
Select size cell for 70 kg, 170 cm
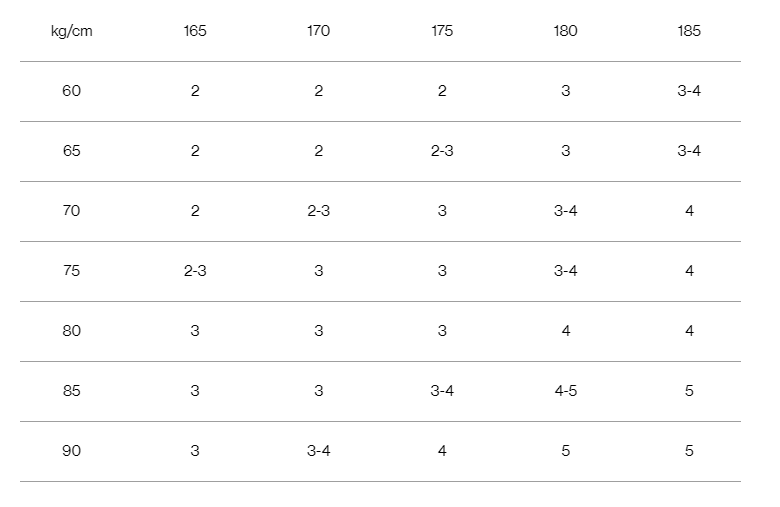[318, 211]
